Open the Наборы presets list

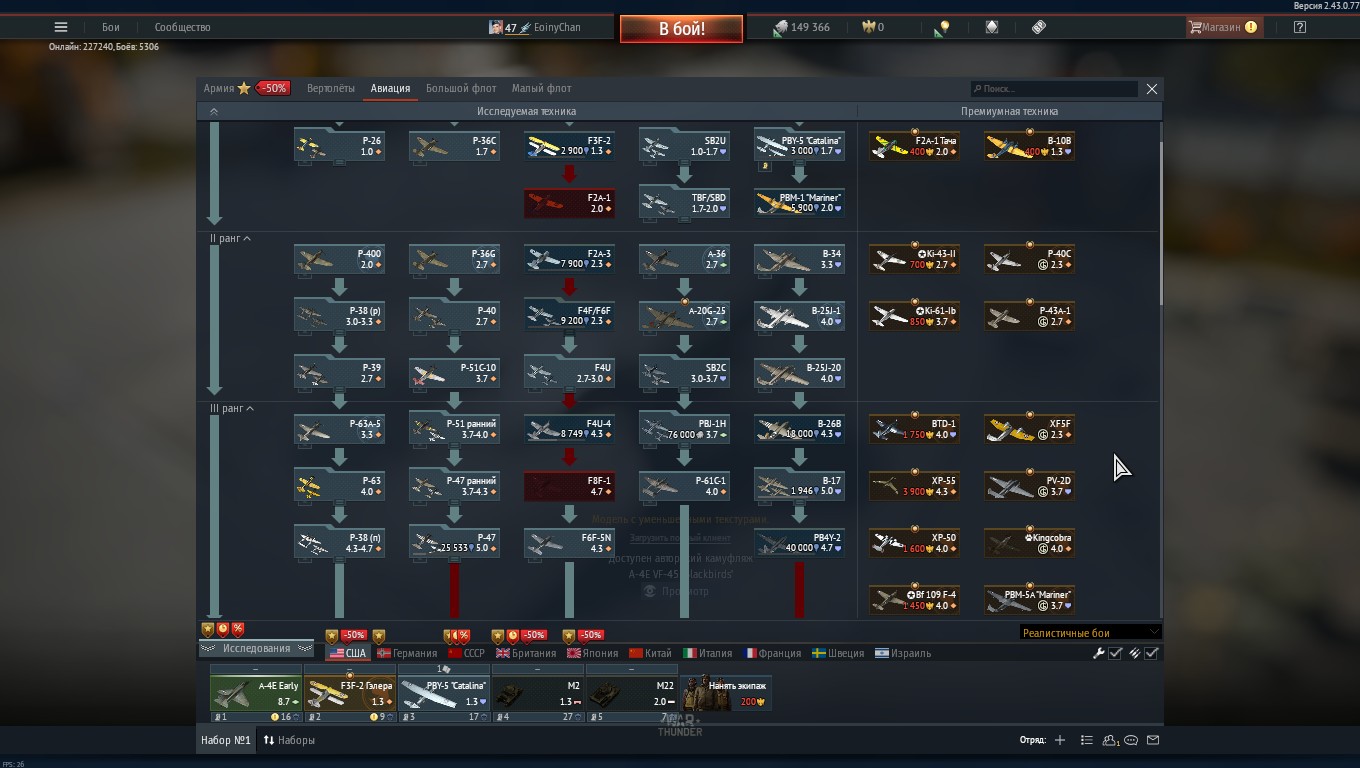(289, 740)
